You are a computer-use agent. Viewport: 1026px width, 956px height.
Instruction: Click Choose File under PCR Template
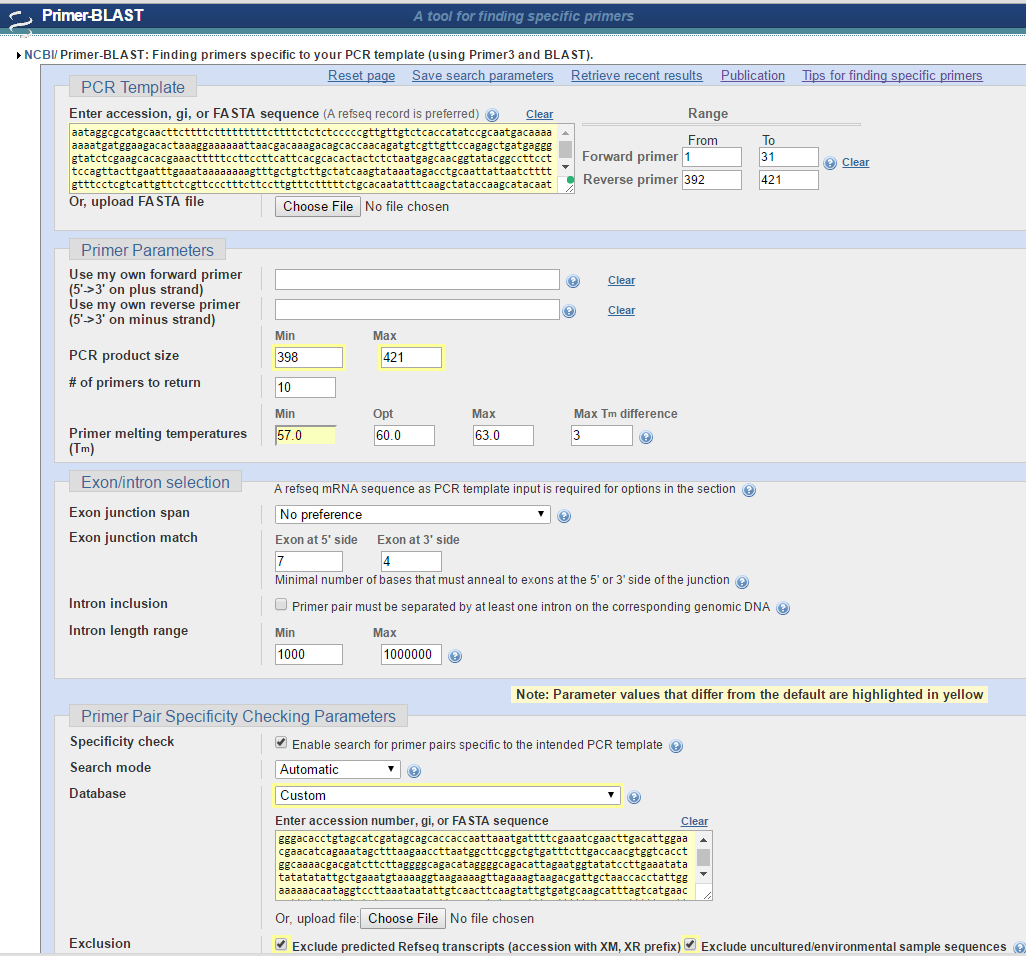tap(318, 206)
